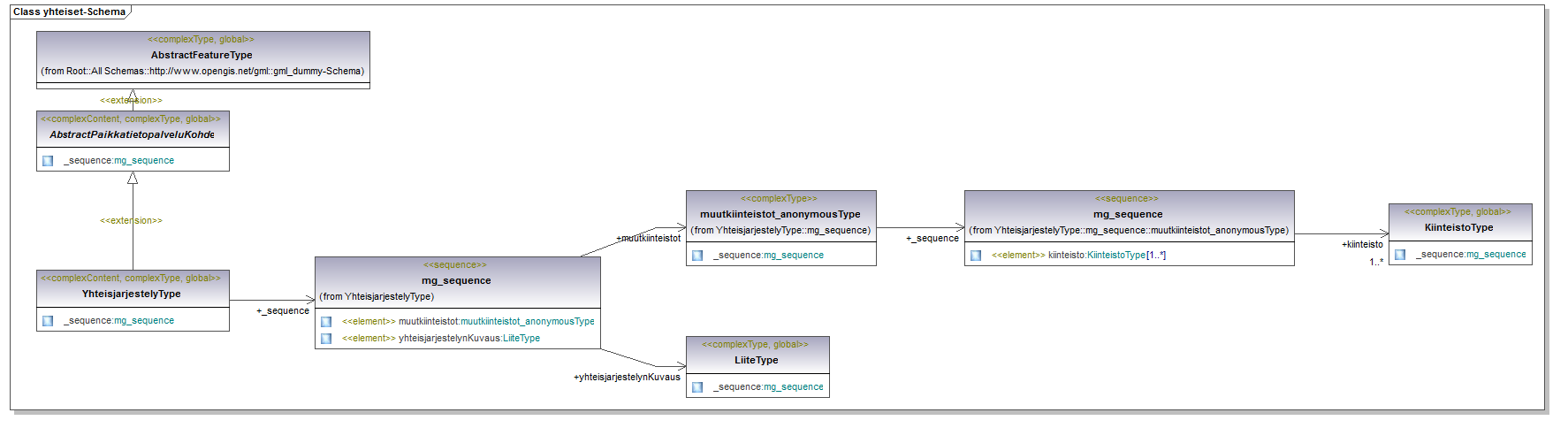The image size is (1568, 428).
Task: Select the +kiinteisto association role label
Action: coord(1362,244)
